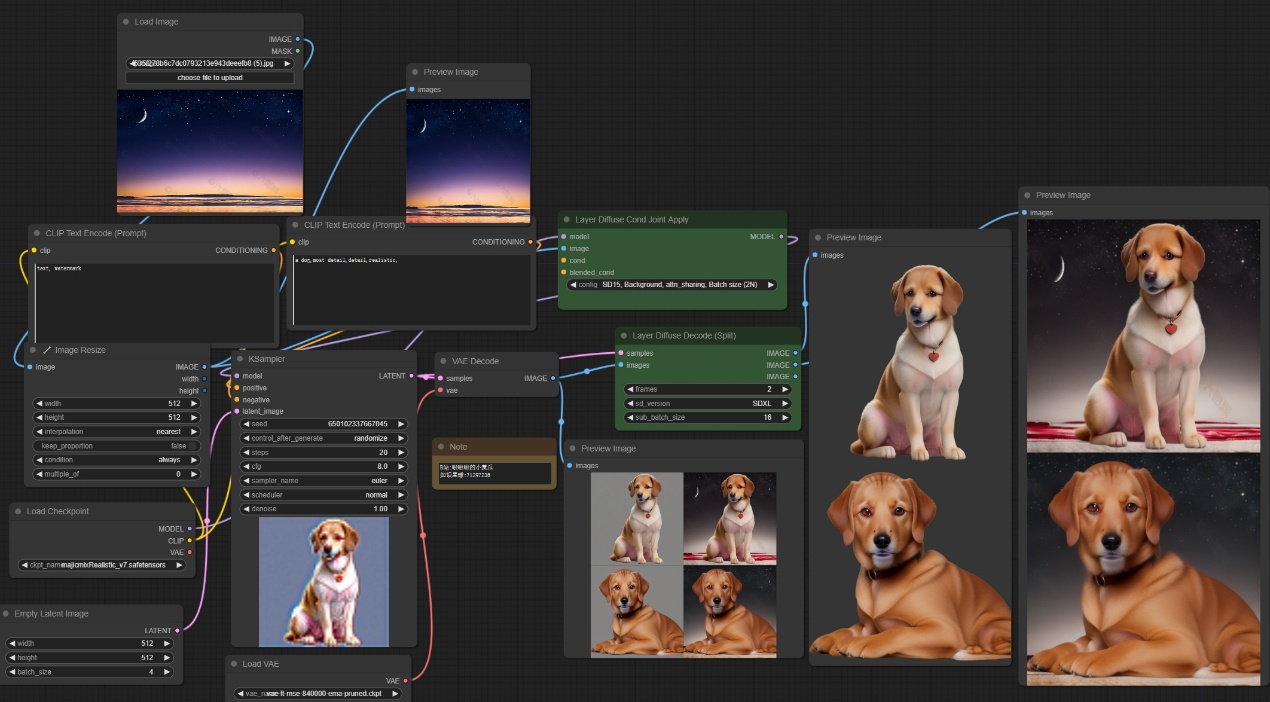Image resolution: width=1270 pixels, height=702 pixels.
Task: Click the denoise value slider in KSampler
Action: pyautogui.click(x=324, y=509)
